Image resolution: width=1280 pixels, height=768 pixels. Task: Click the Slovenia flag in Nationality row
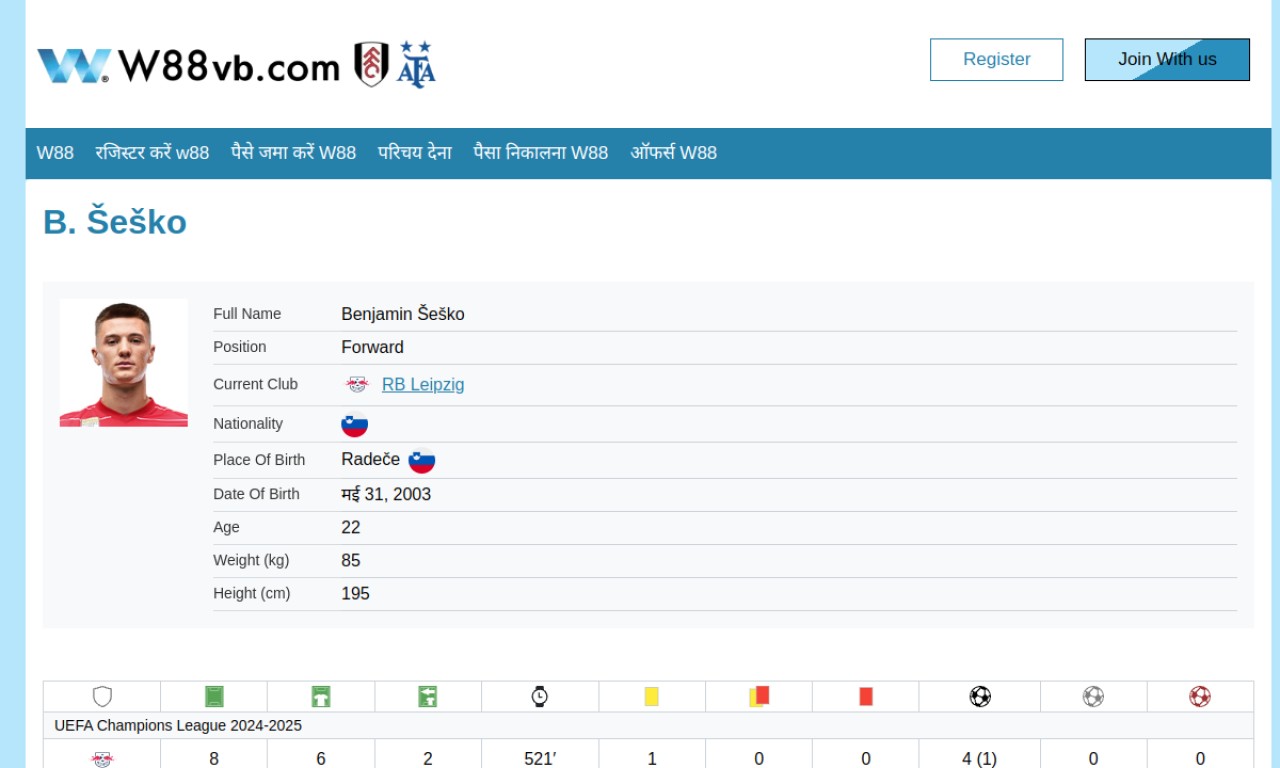point(355,424)
